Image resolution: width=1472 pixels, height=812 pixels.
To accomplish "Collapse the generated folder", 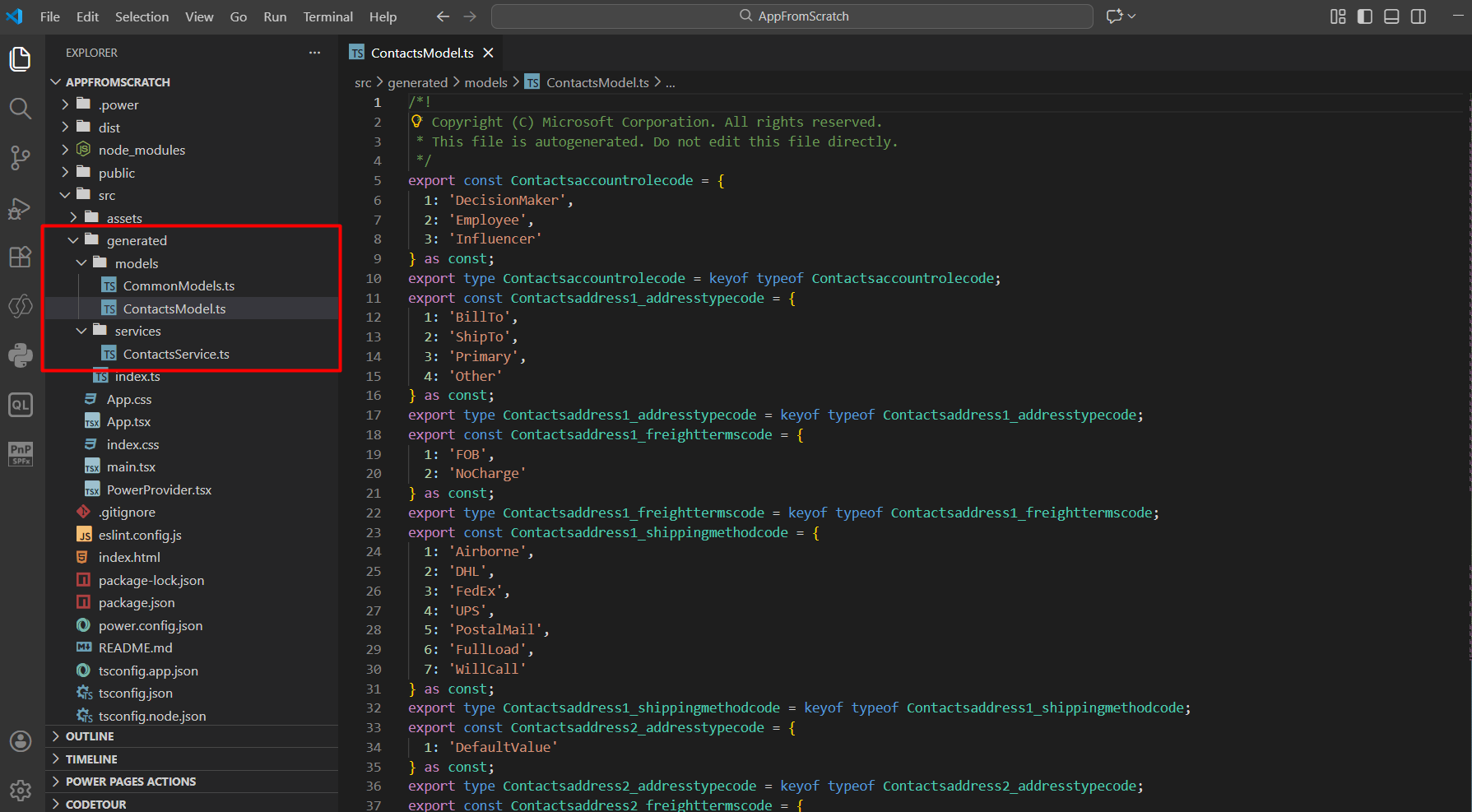I will pyautogui.click(x=137, y=240).
